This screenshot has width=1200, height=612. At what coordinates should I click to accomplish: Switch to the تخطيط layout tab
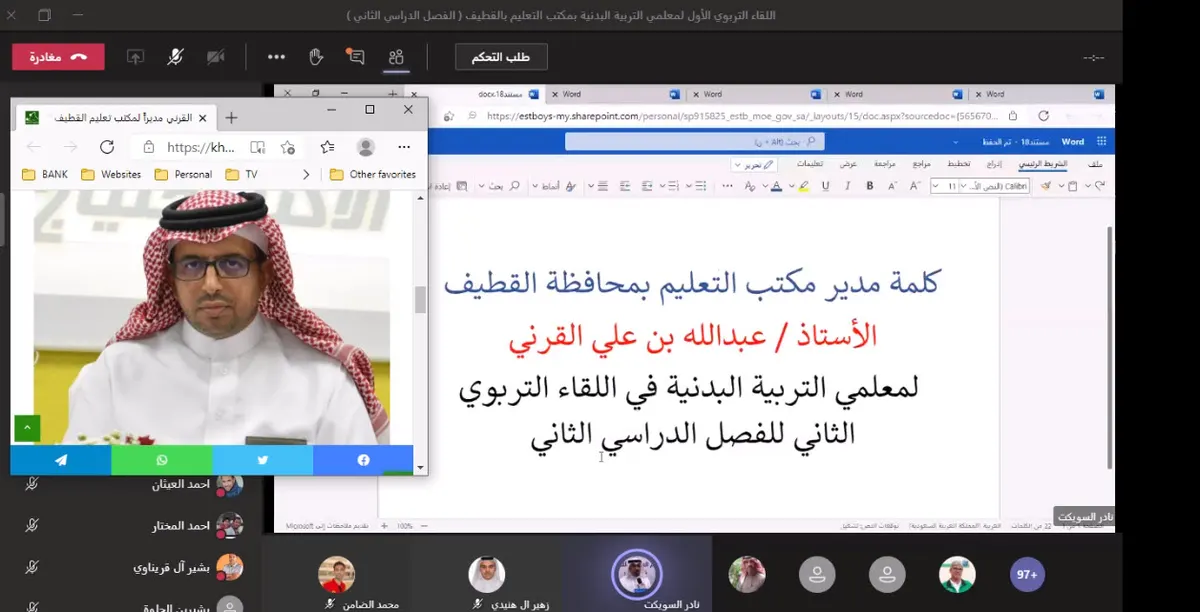coord(958,163)
